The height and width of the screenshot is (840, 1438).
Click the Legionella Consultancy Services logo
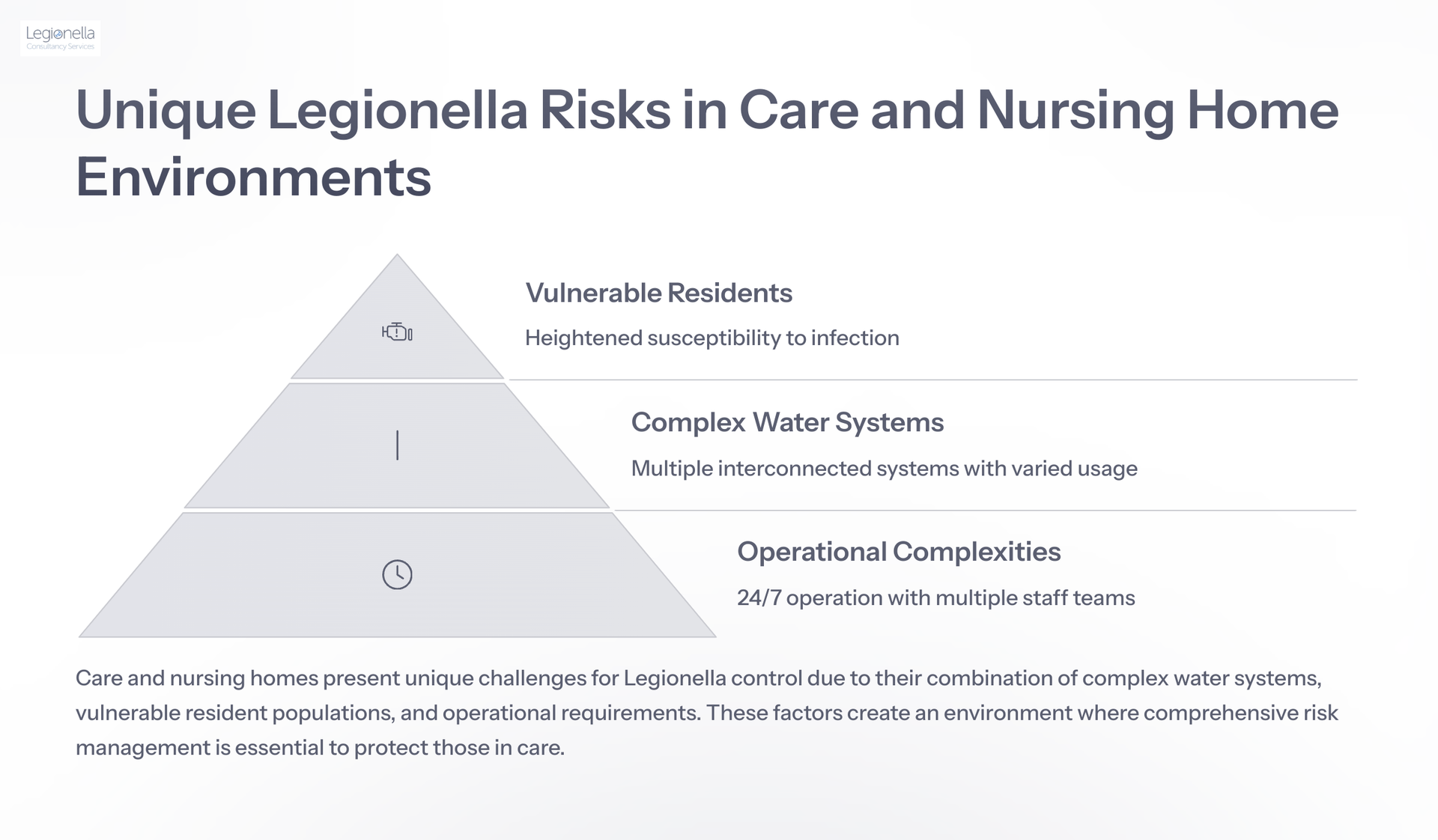pos(60,38)
